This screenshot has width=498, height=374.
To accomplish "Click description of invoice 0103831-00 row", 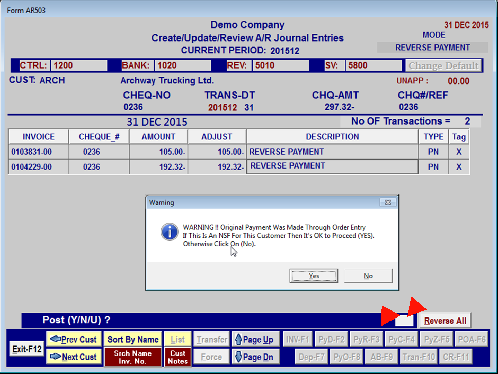I will pos(332,152).
